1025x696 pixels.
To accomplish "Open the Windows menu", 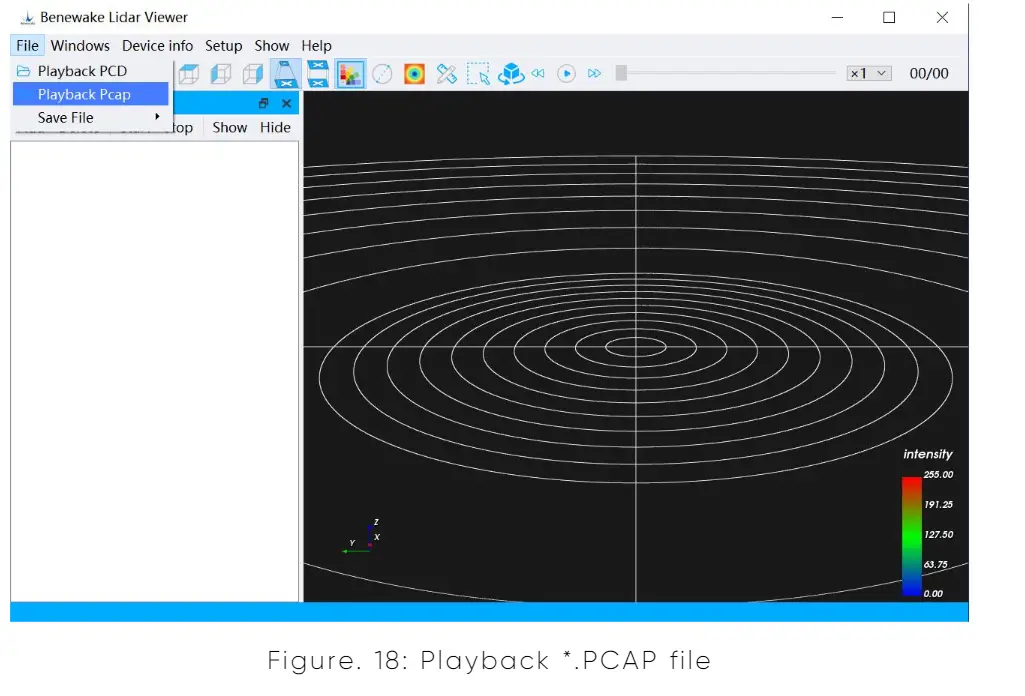I will point(80,46).
